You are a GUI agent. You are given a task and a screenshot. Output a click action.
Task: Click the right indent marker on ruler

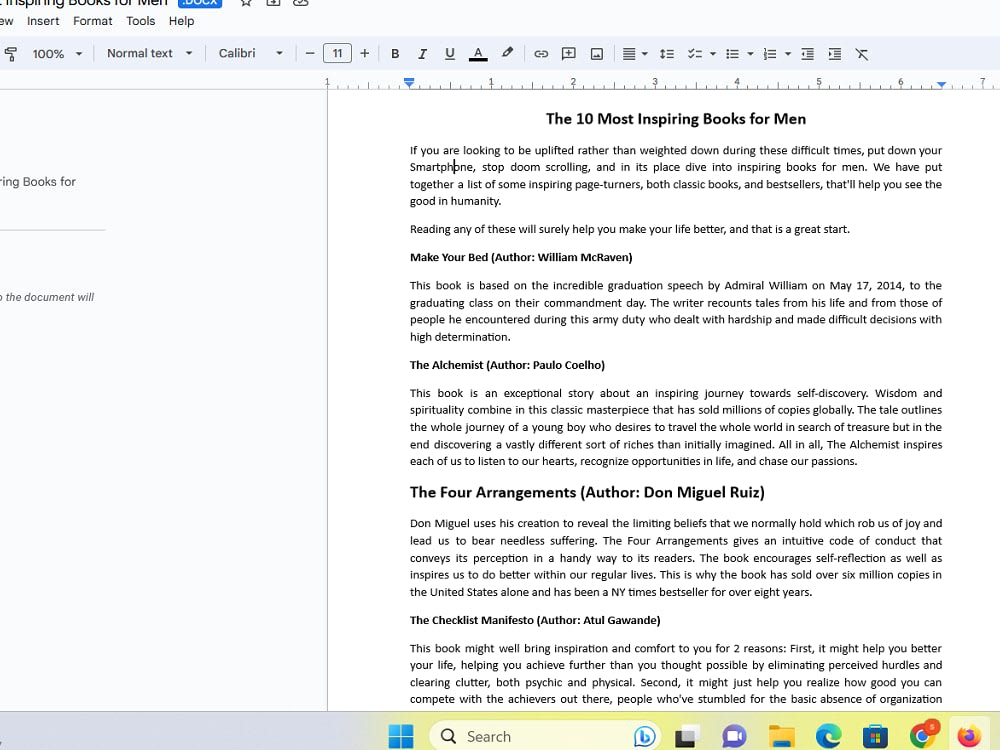coord(941,84)
